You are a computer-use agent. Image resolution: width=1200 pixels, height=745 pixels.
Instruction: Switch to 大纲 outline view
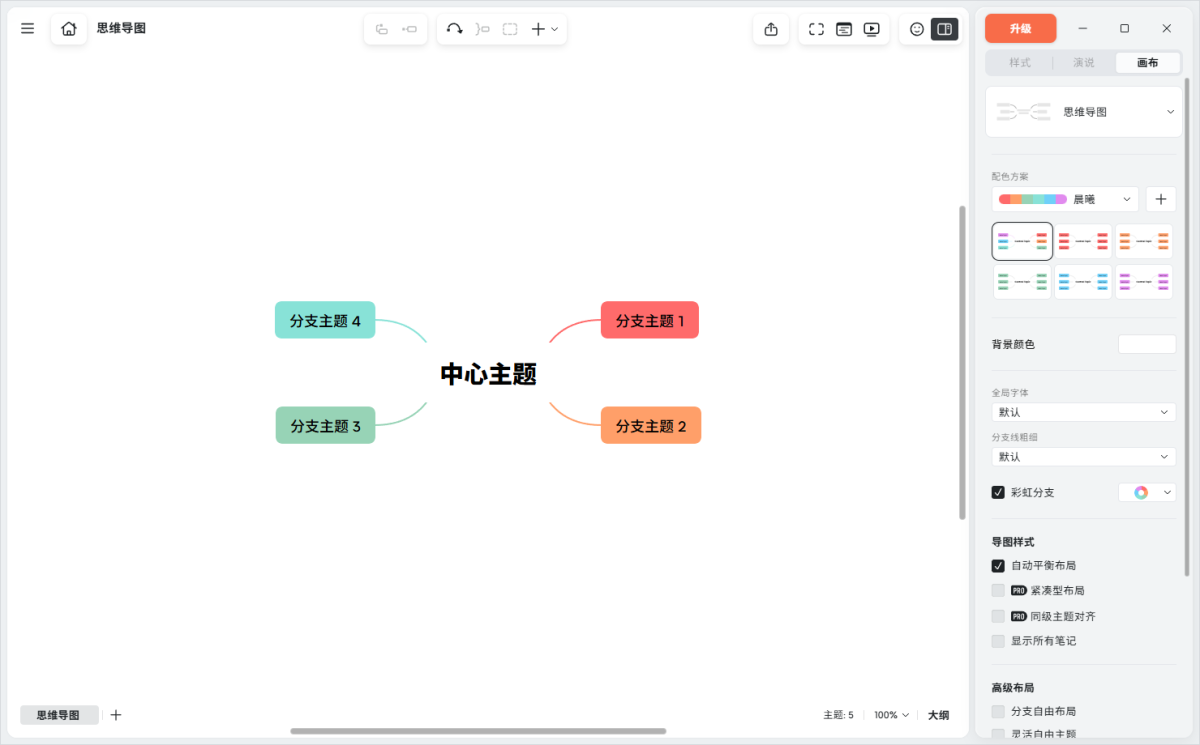[x=938, y=715]
